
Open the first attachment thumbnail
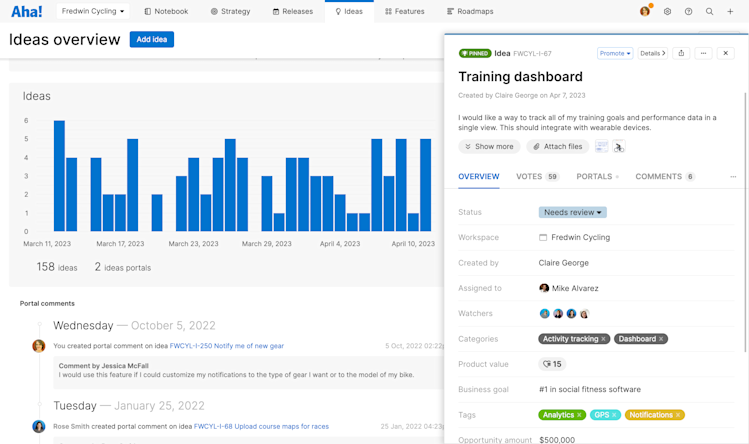point(602,146)
